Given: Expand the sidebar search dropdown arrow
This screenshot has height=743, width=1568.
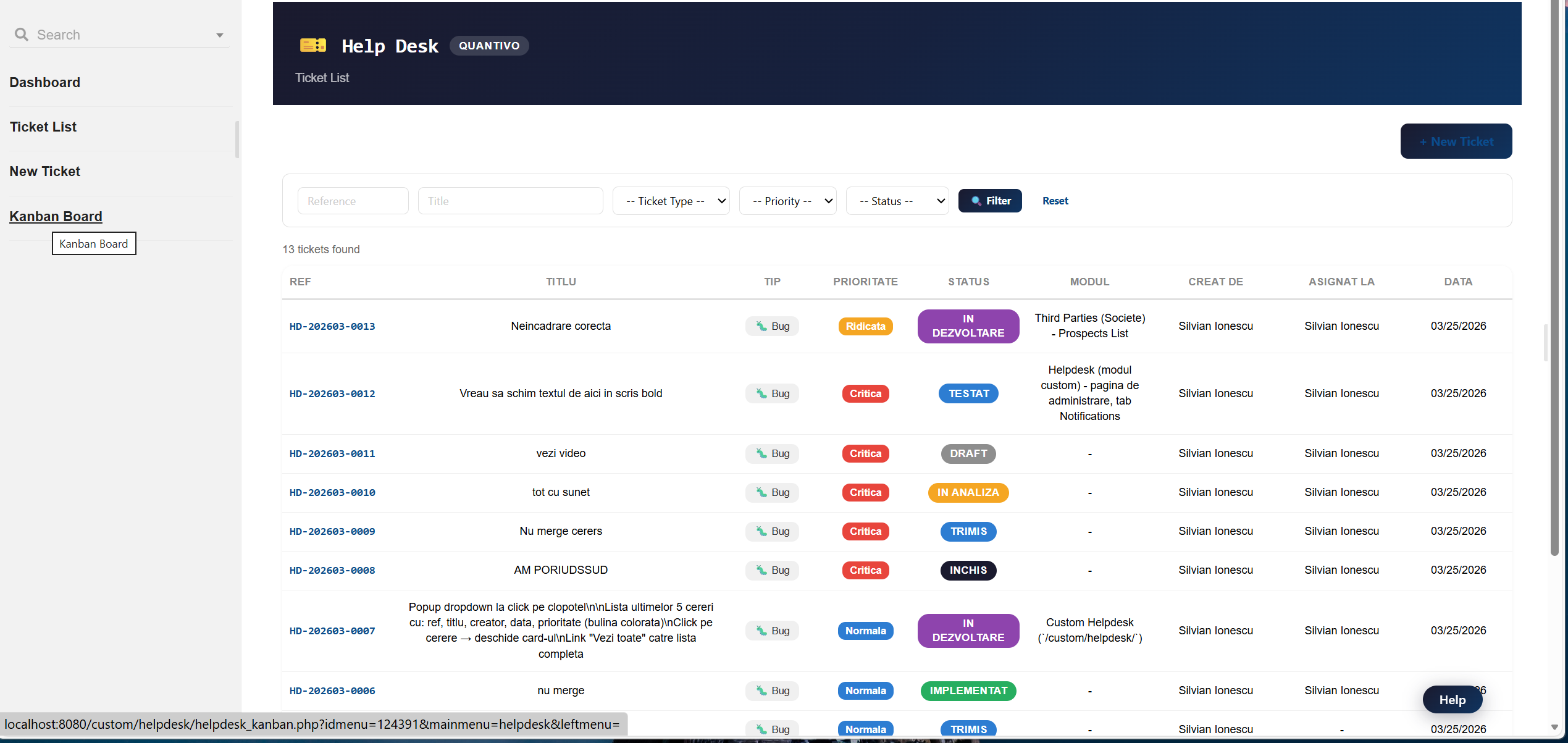Looking at the screenshot, I should [x=219, y=35].
